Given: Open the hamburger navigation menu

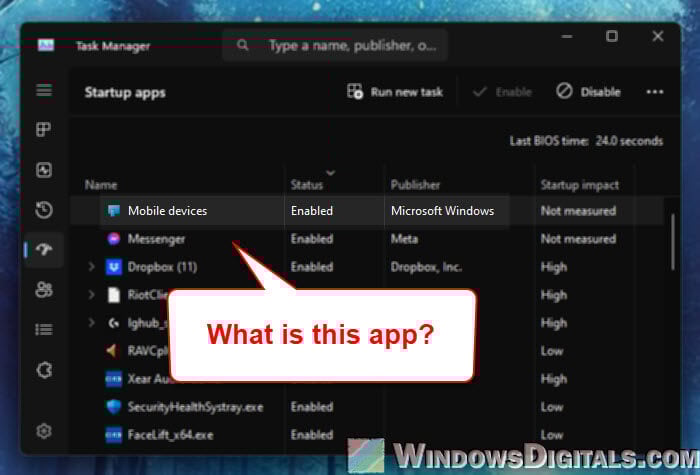Looking at the screenshot, I should click(x=44, y=90).
